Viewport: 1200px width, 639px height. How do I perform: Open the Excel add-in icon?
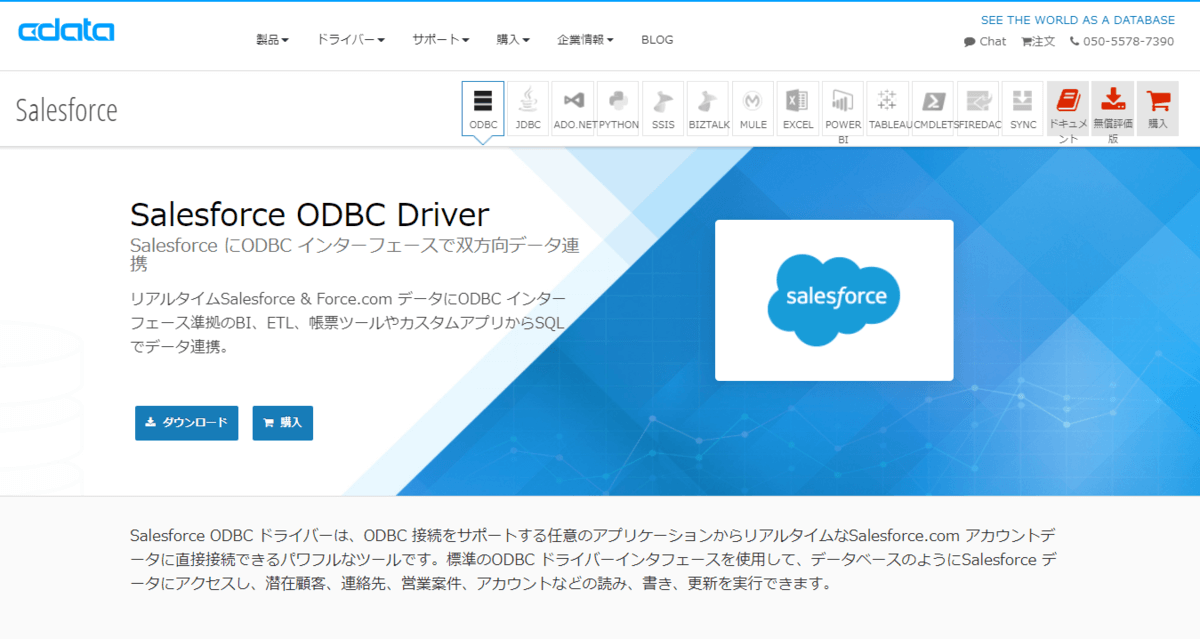click(x=798, y=109)
